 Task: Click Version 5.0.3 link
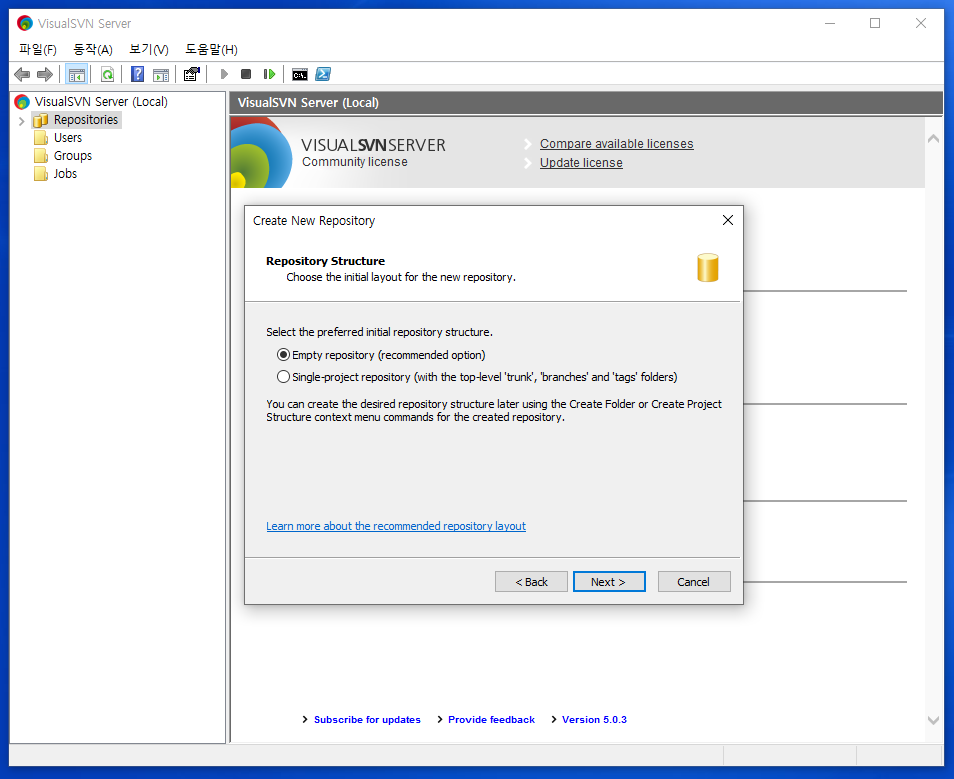(x=594, y=719)
